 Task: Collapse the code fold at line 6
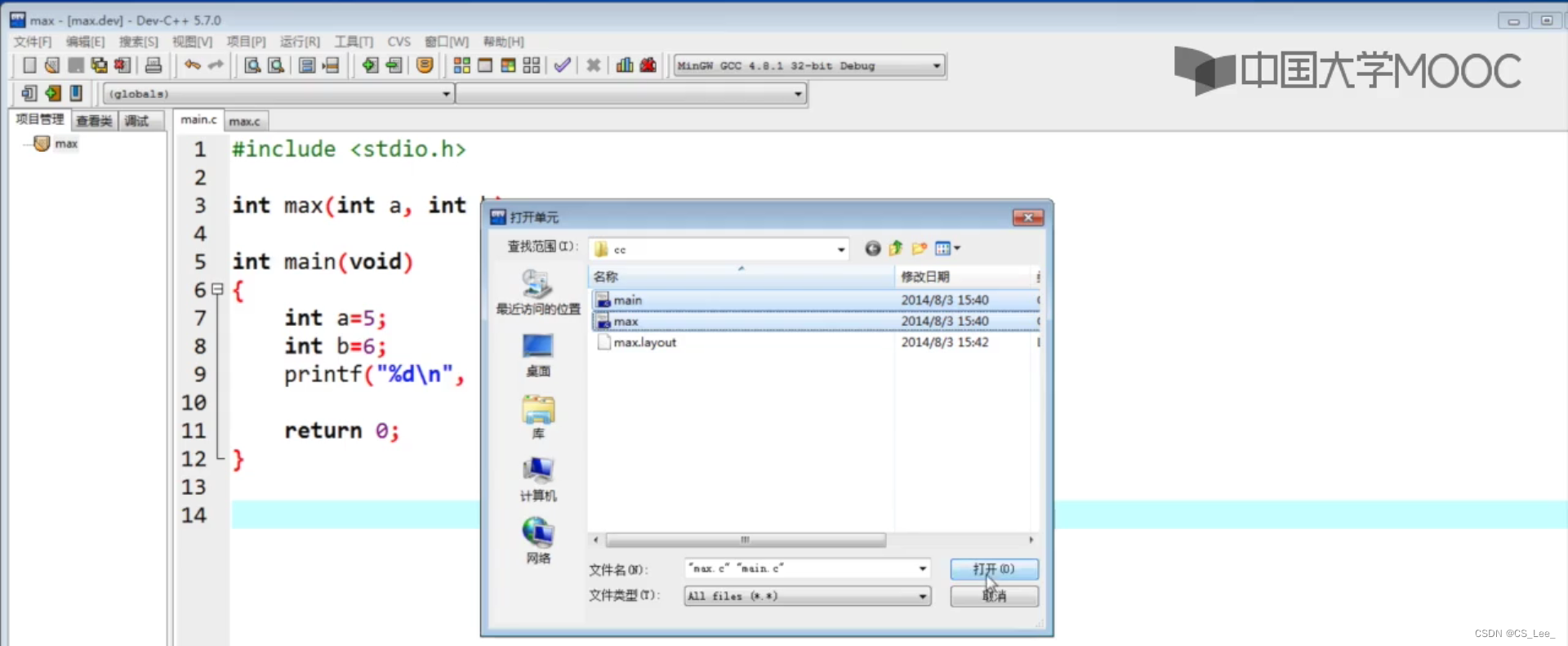pyautogui.click(x=218, y=289)
